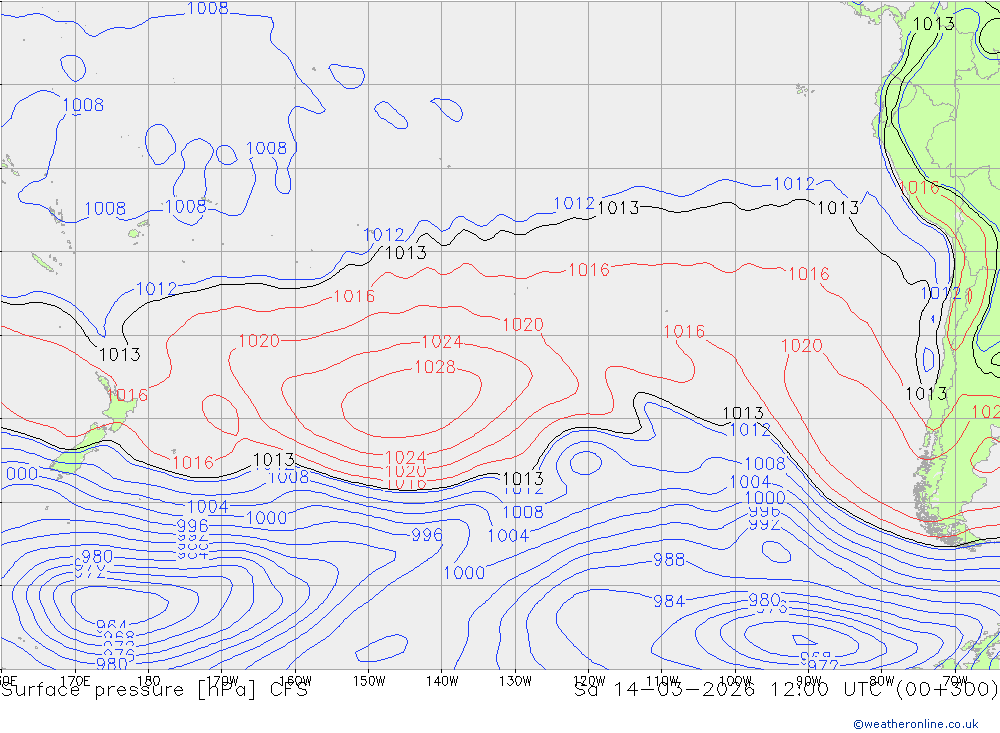Click the 1013 label near New Zealand's north tip

click(x=120, y=355)
